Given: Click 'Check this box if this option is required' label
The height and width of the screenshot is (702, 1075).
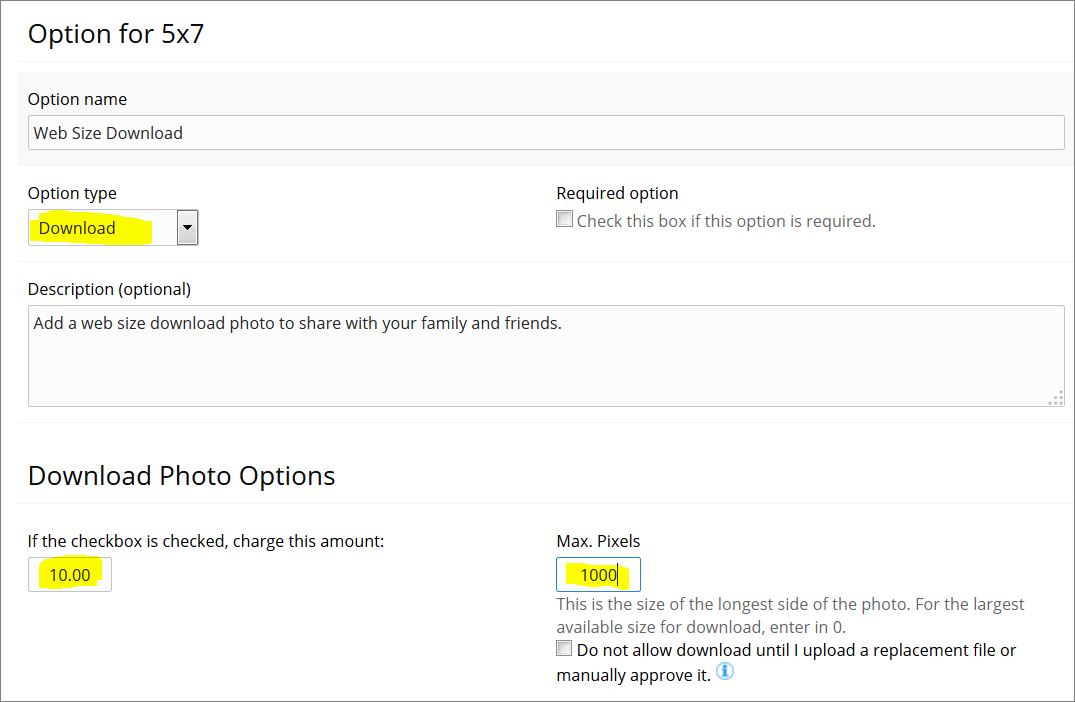Looking at the screenshot, I should pyautogui.click(x=726, y=221).
